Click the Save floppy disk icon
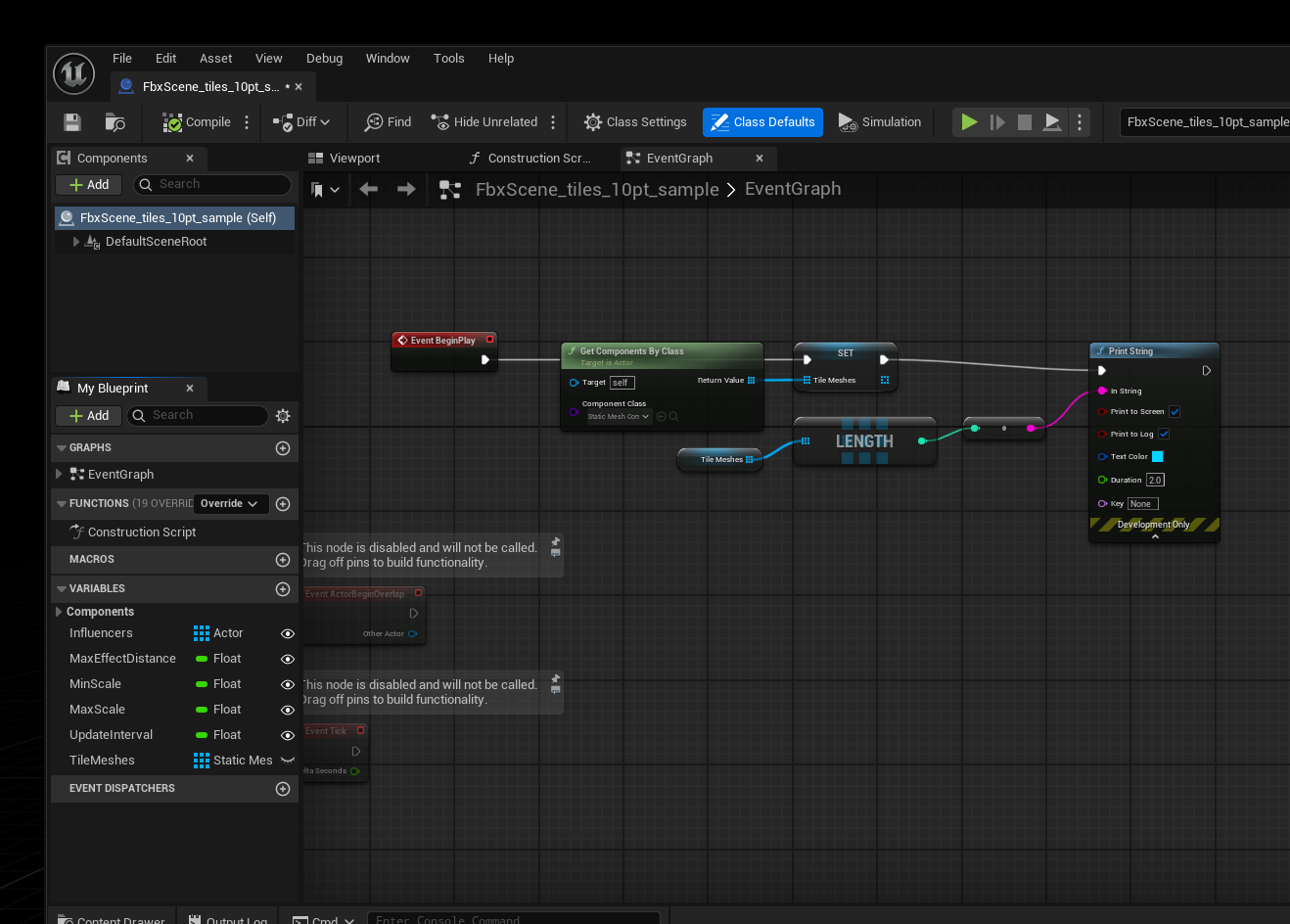This screenshot has width=1290, height=924. (72, 122)
